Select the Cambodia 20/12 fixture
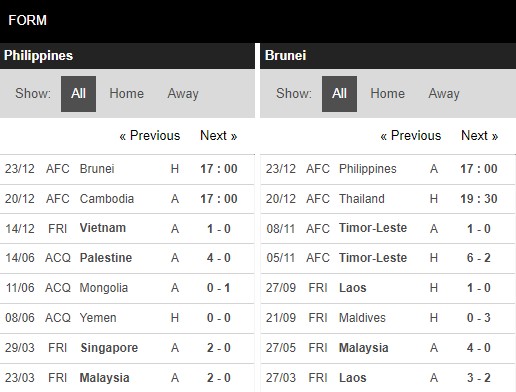The width and height of the screenshot is (516, 392). 127,199
